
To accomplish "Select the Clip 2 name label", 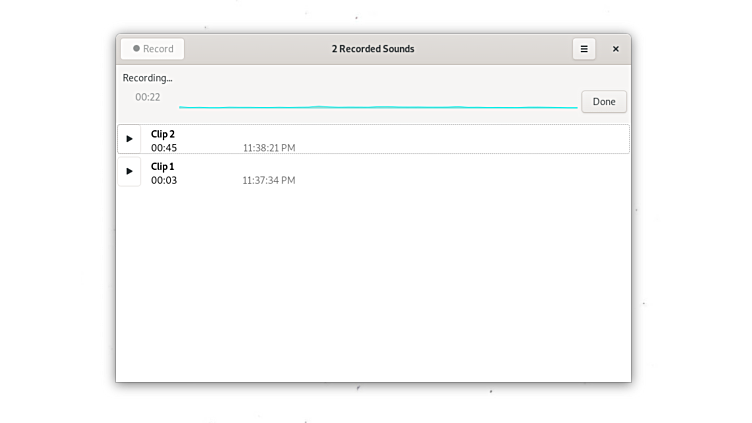I will [163, 133].
